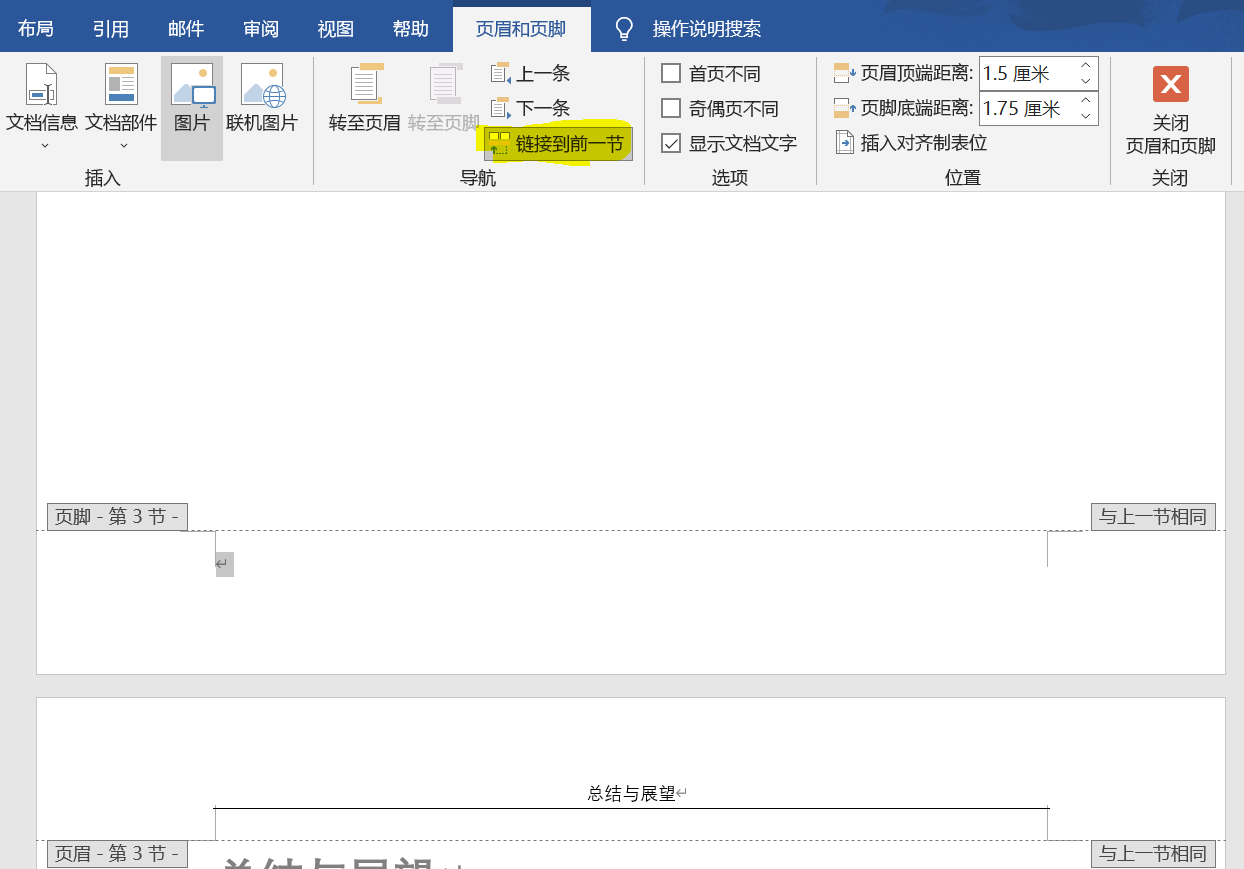Click header's 与上一节相同 tag
This screenshot has width=1244, height=869.
click(x=1153, y=854)
